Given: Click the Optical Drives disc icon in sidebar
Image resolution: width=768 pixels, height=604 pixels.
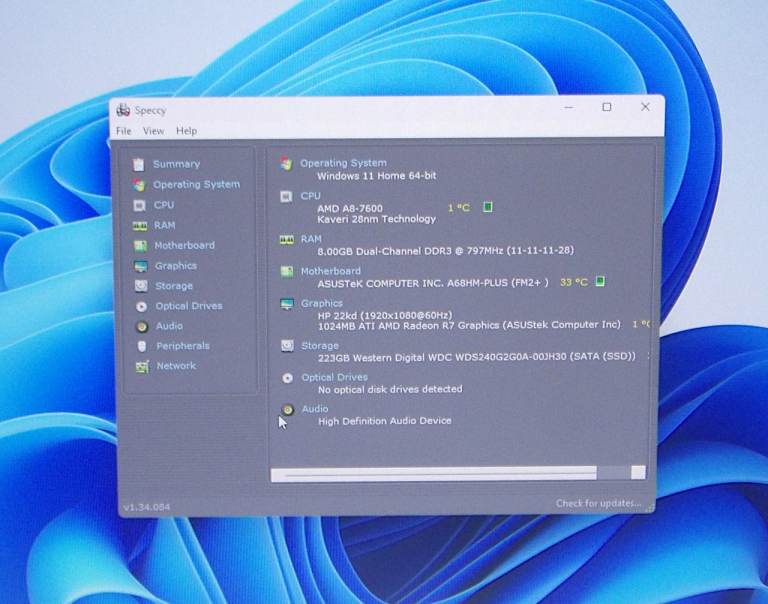Looking at the screenshot, I should point(142,307).
